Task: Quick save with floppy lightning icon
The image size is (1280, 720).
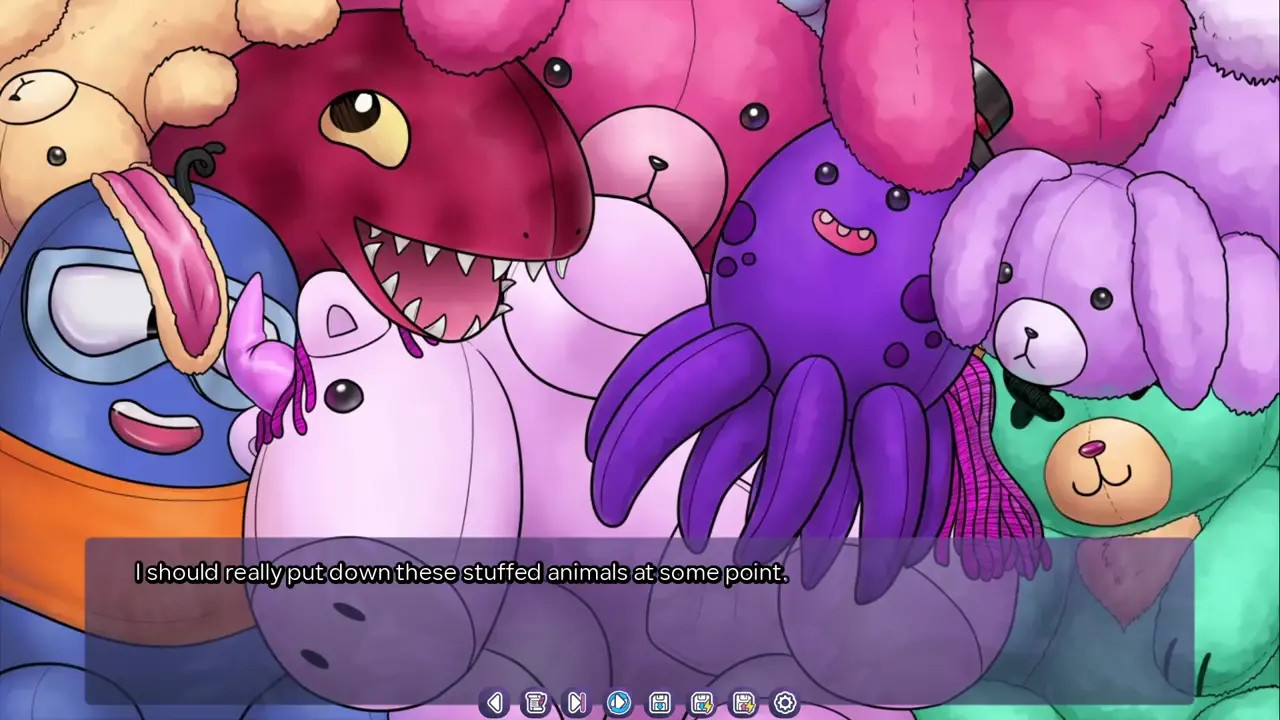Action: click(702, 703)
